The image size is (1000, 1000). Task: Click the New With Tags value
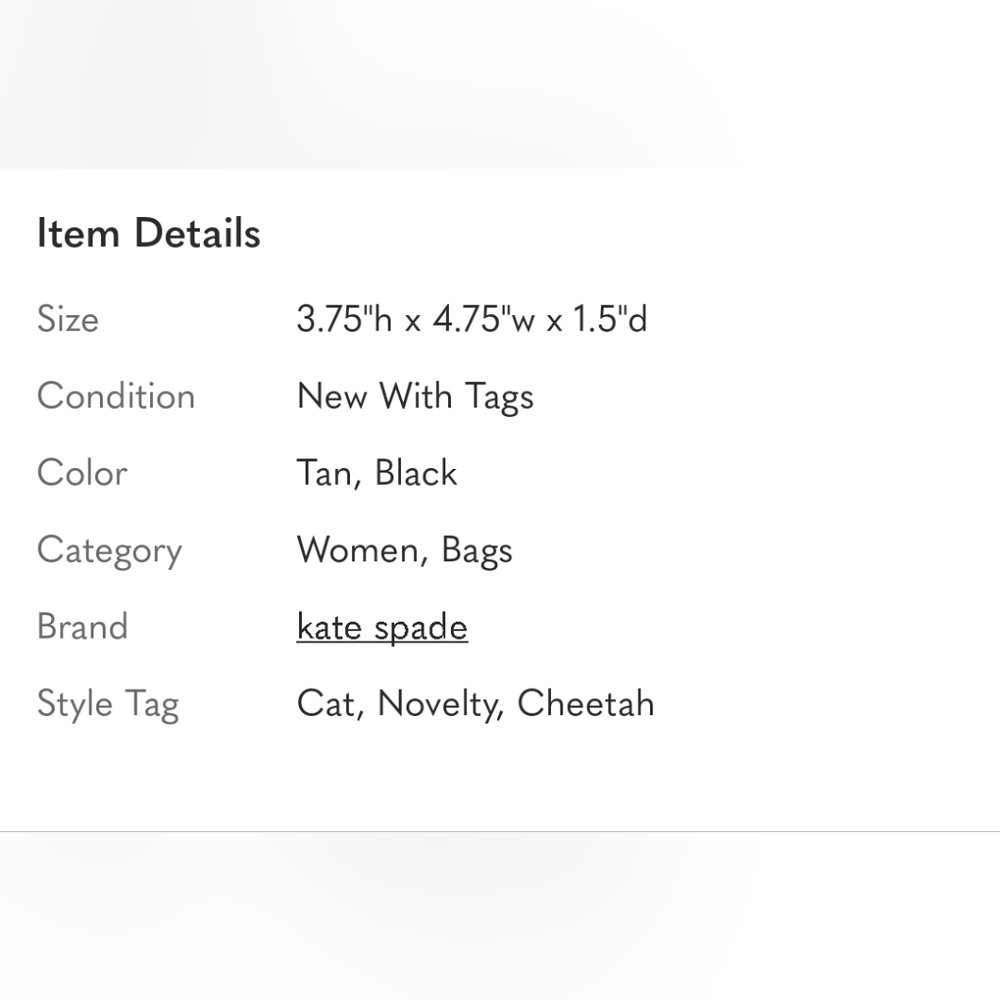click(x=415, y=397)
